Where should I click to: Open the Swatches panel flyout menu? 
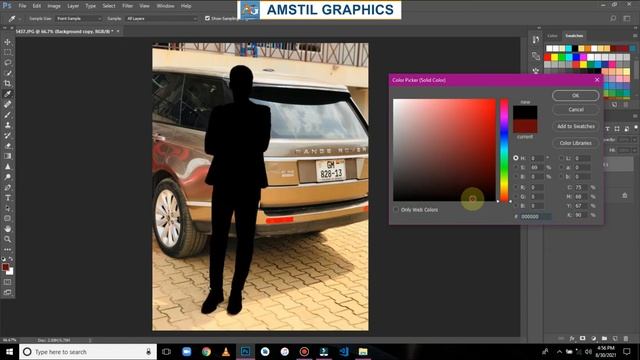[x=635, y=36]
